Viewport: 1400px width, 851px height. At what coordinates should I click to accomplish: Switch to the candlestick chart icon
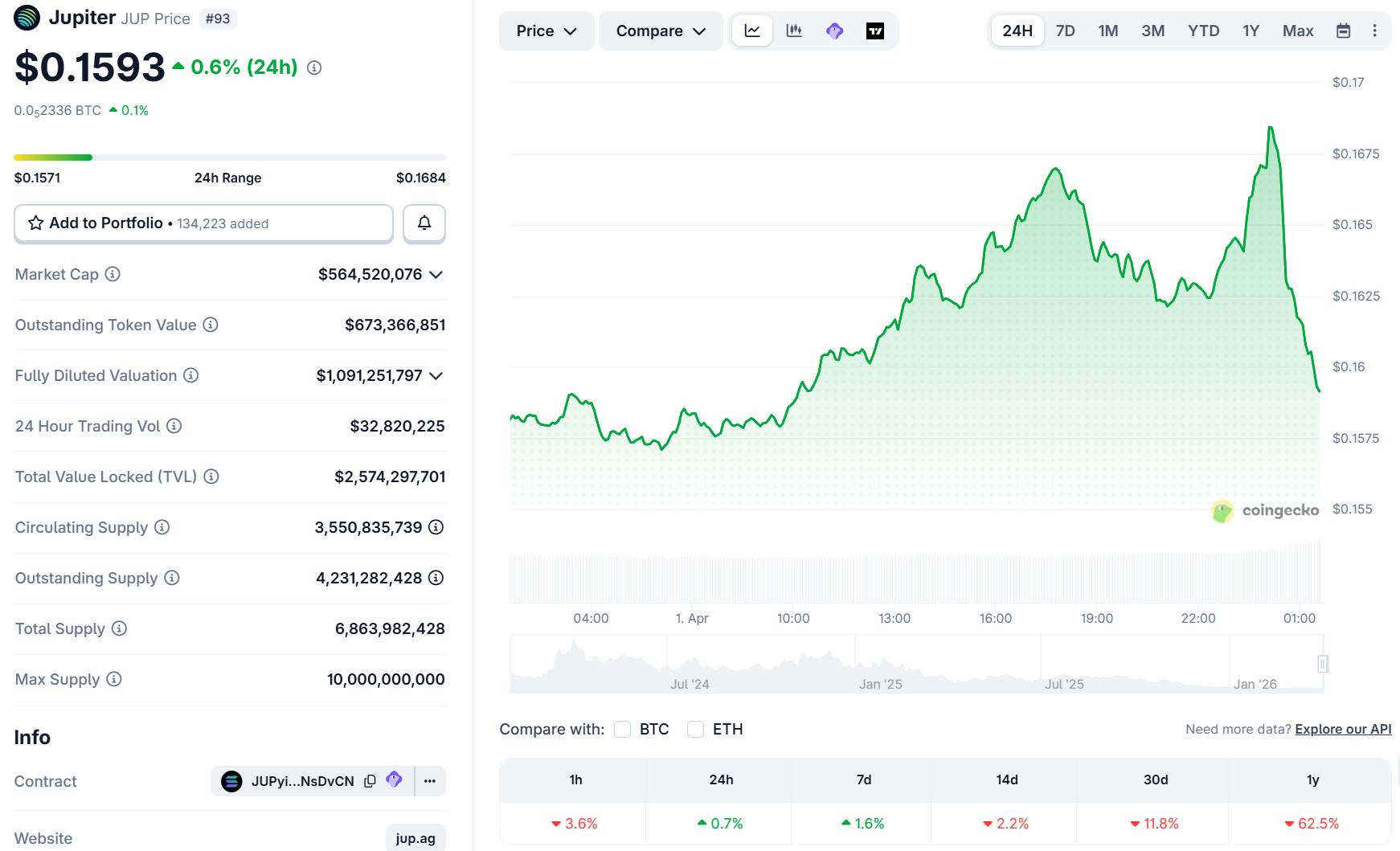(x=794, y=31)
